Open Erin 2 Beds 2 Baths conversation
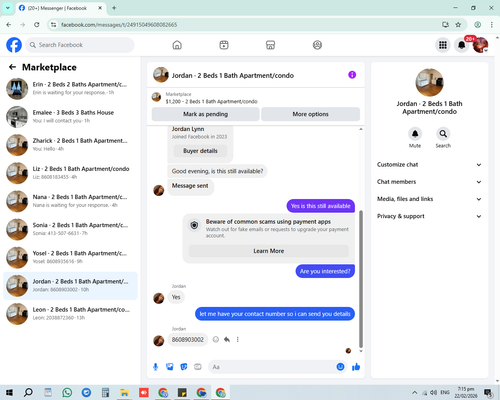 (x=70, y=89)
